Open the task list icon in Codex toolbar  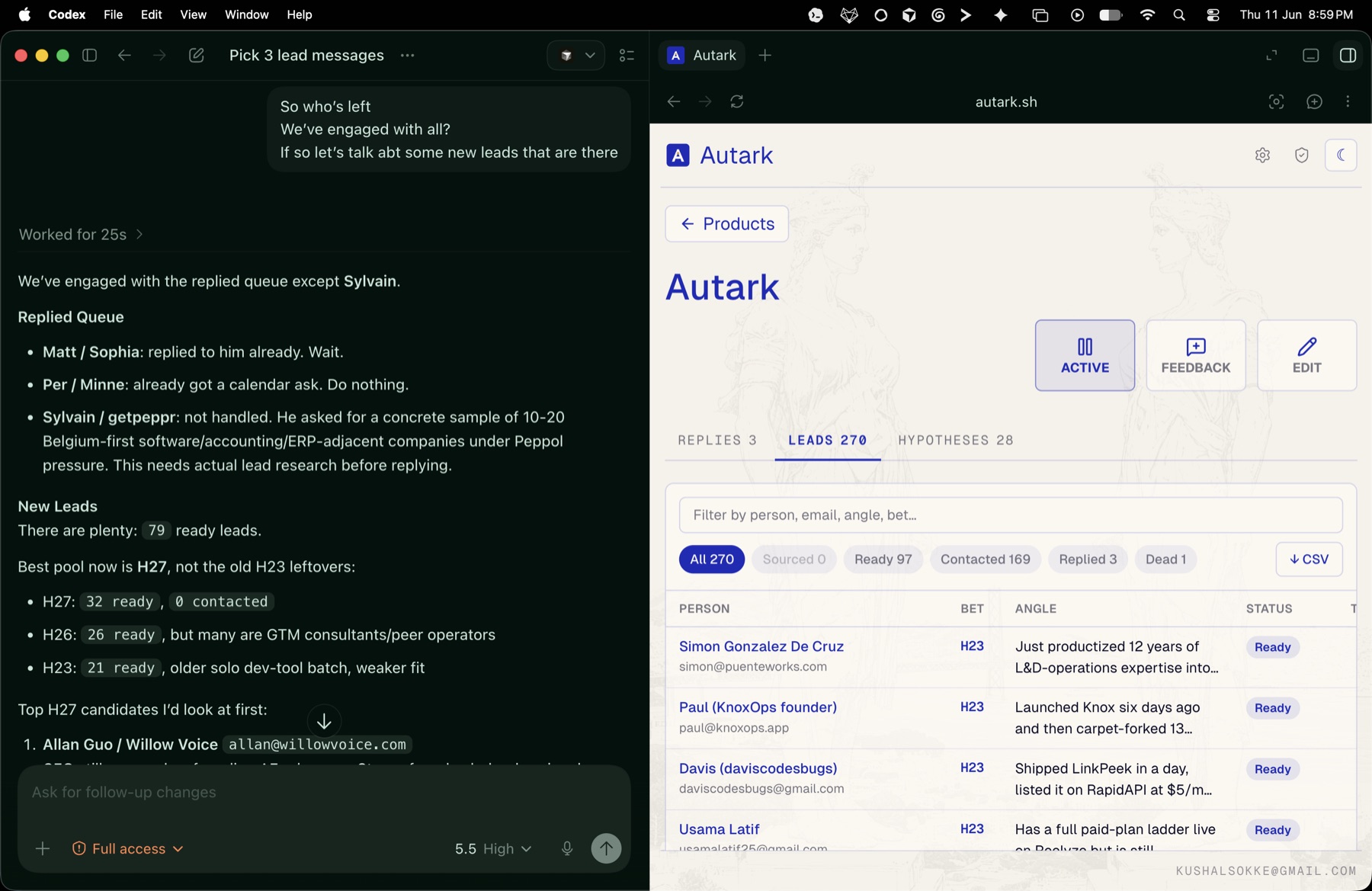tap(627, 56)
